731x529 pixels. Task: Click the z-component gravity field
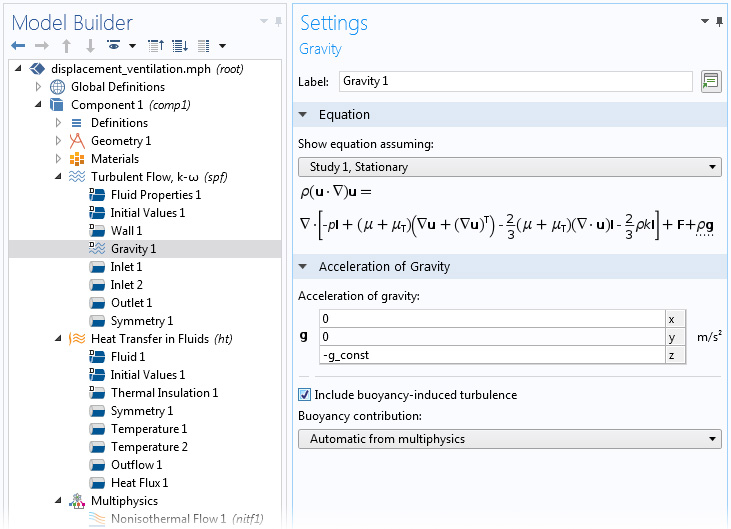(491, 355)
